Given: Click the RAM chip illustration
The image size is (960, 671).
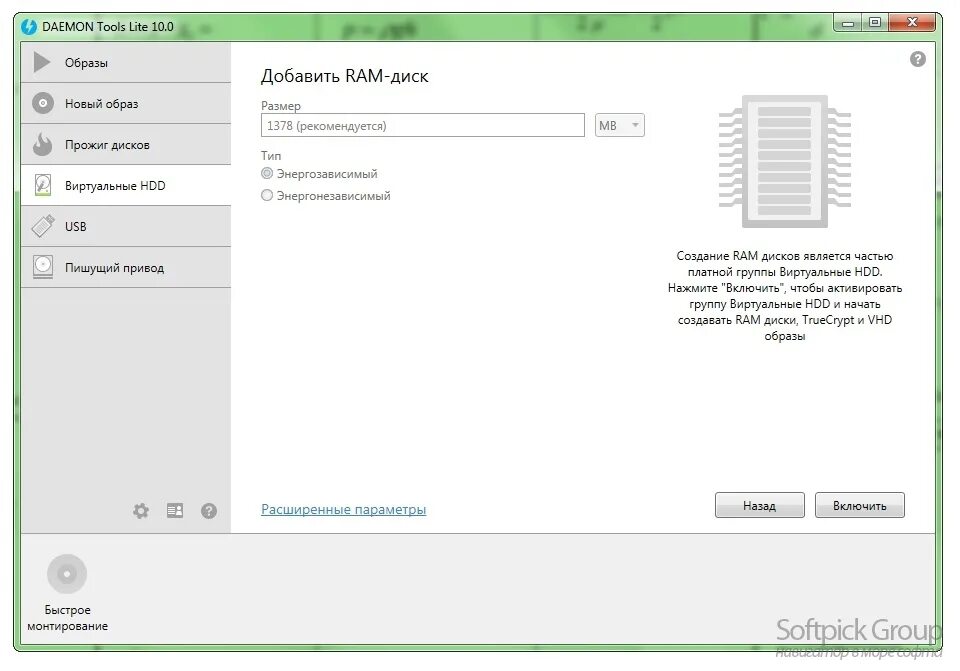Looking at the screenshot, I should [785, 162].
